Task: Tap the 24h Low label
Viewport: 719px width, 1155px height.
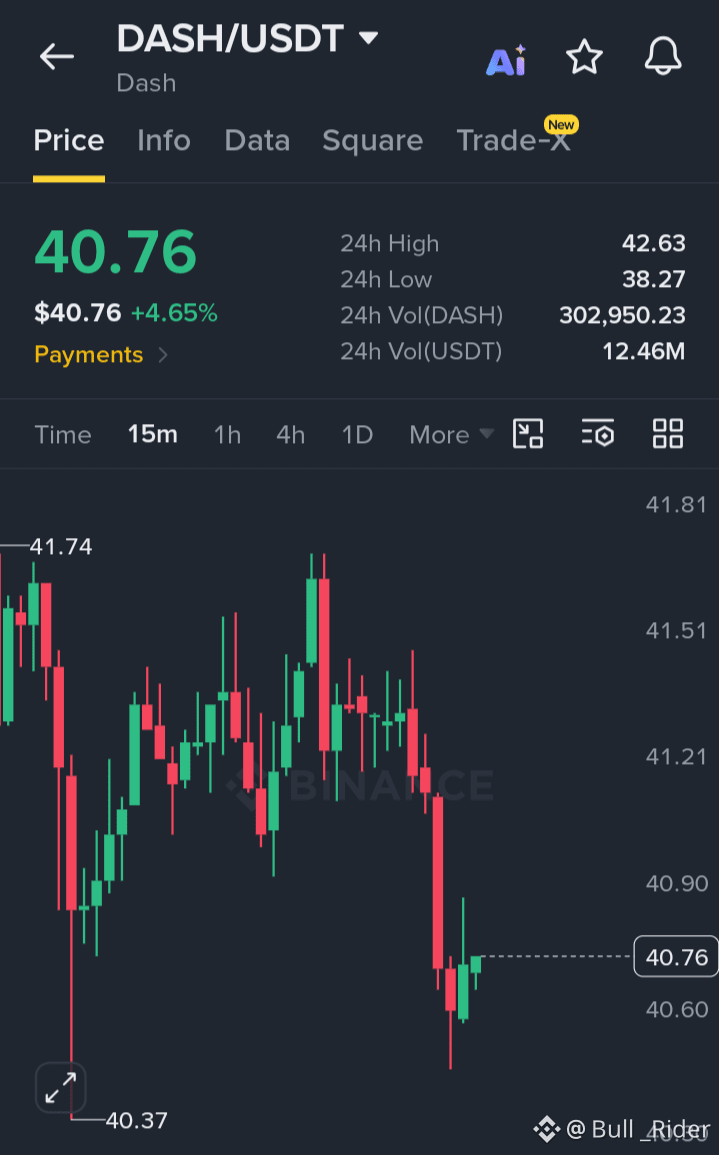Action: [x=386, y=279]
